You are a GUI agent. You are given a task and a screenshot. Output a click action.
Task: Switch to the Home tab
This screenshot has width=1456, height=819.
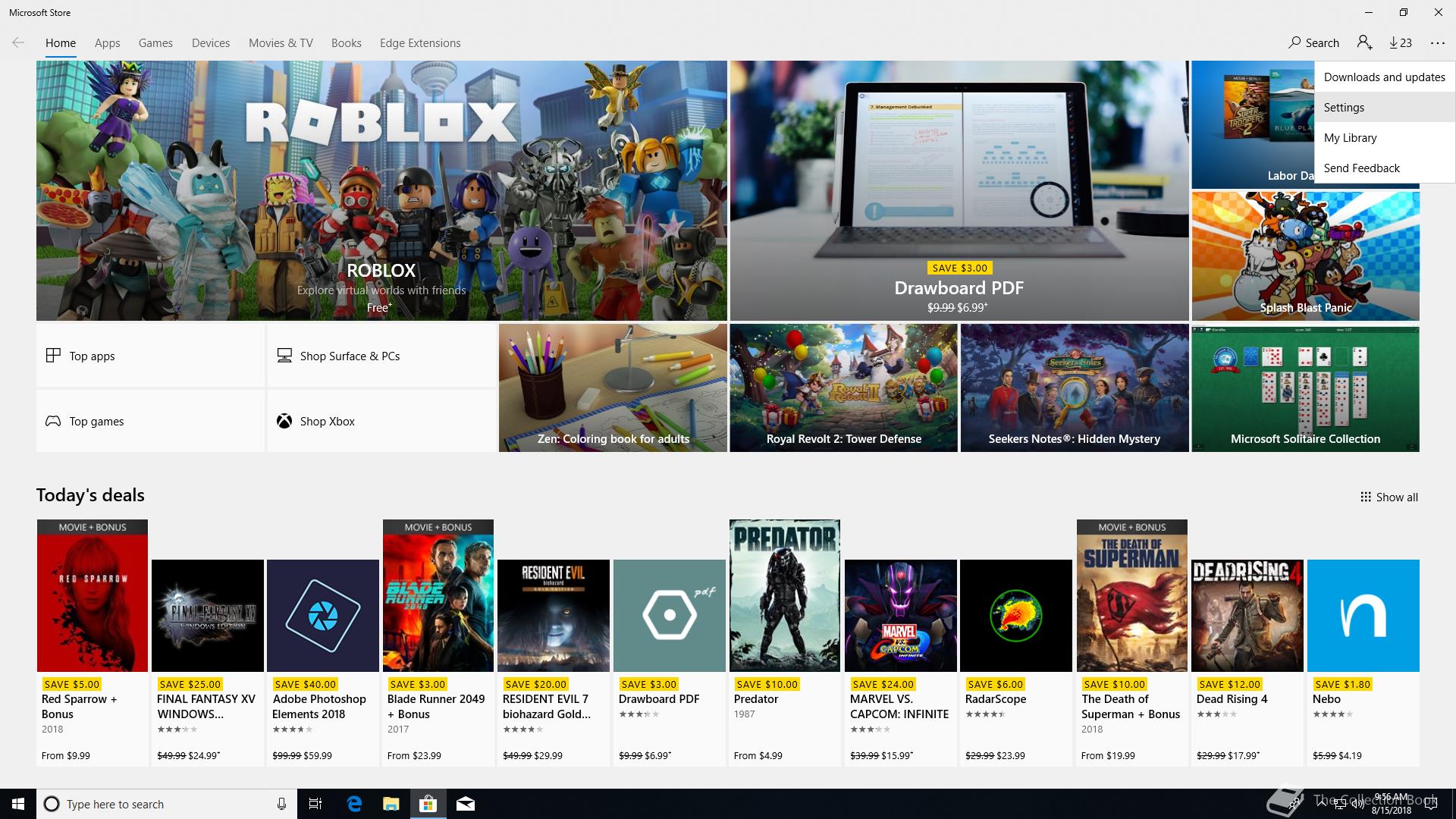(x=61, y=43)
